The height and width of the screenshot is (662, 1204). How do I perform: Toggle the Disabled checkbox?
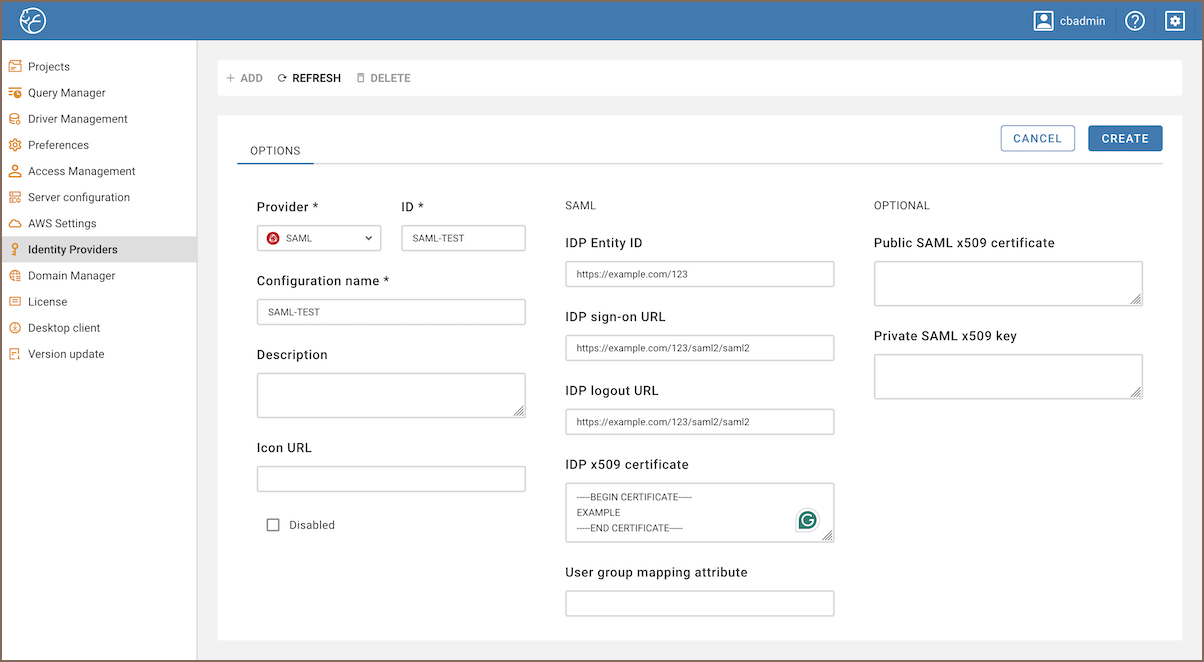272,524
